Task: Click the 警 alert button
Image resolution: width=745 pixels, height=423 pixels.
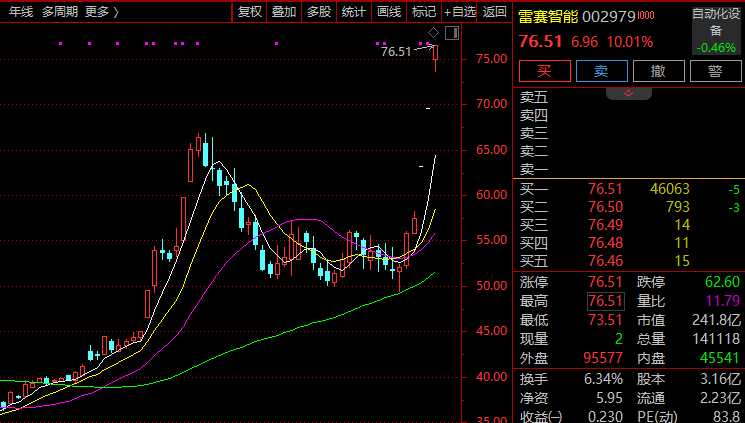Action: 716,71
